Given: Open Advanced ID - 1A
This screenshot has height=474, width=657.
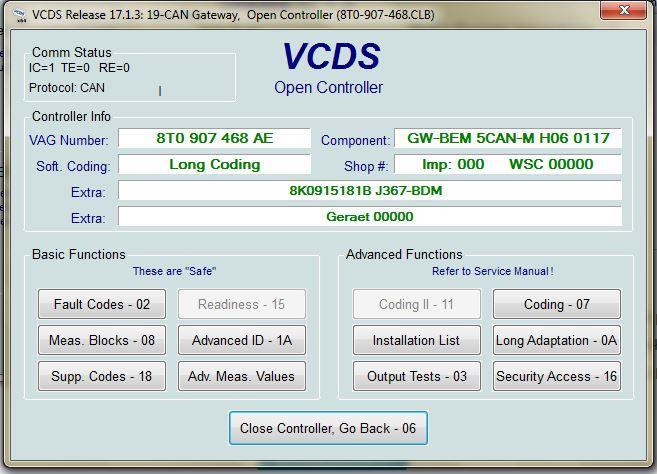Looking at the screenshot, I should [x=242, y=340].
